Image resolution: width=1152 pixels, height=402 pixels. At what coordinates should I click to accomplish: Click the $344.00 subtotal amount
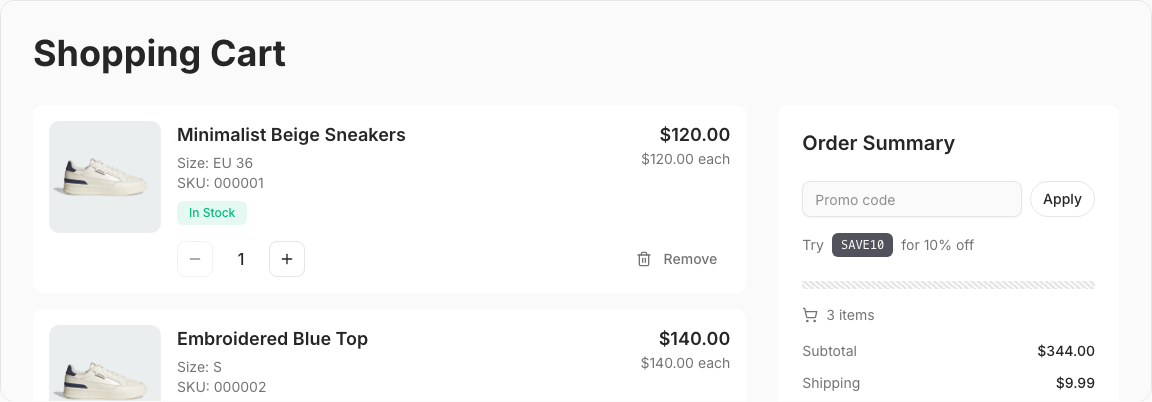click(x=1066, y=351)
